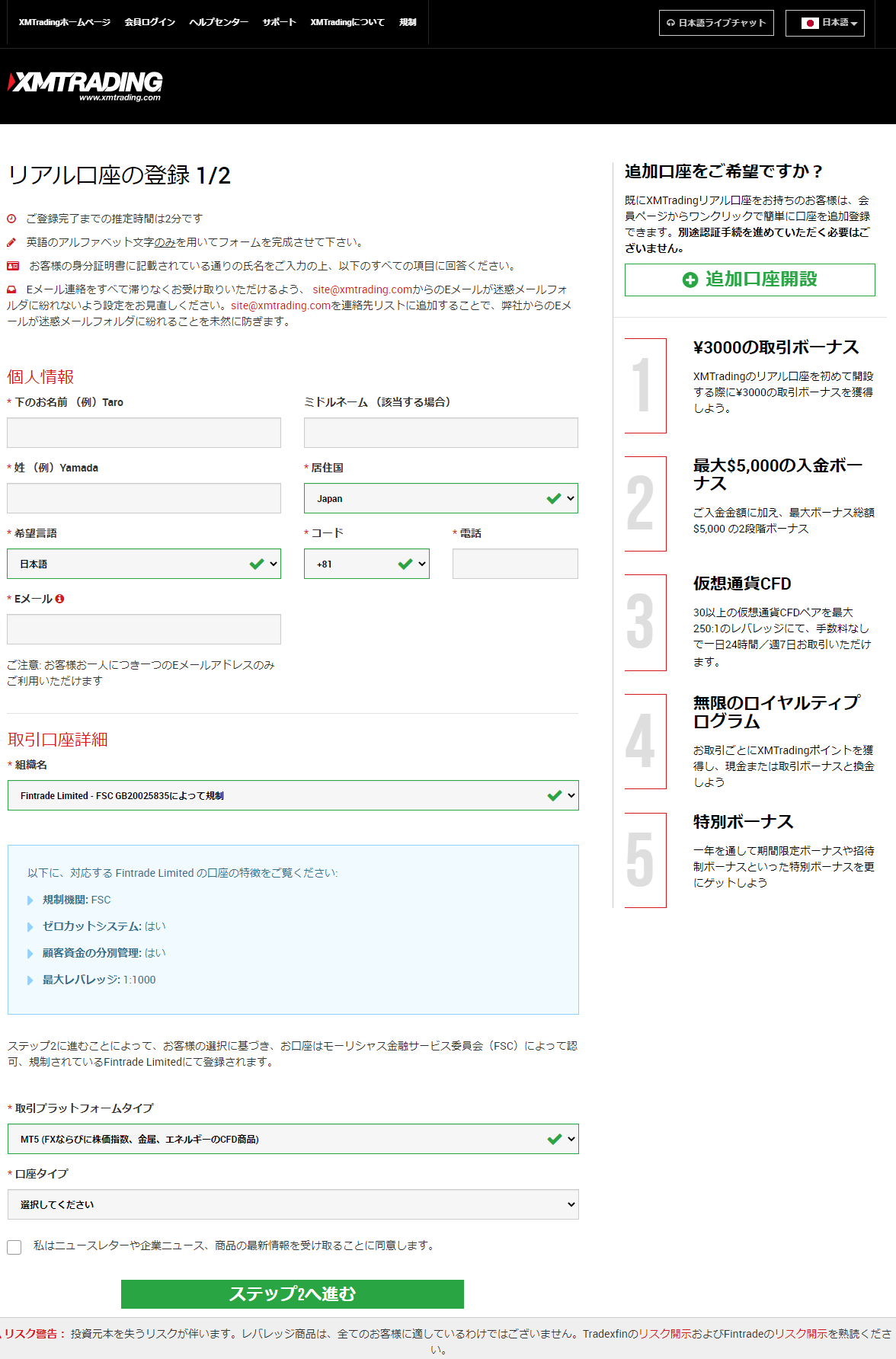Click the 特別ボーナス heading
Image resolution: width=896 pixels, height=1359 pixels.
[743, 822]
